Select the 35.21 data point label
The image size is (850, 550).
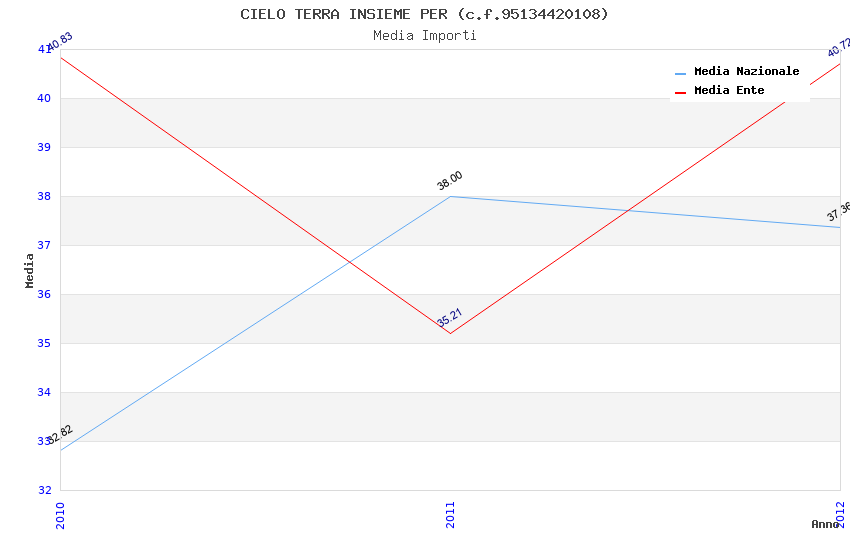pos(450,319)
